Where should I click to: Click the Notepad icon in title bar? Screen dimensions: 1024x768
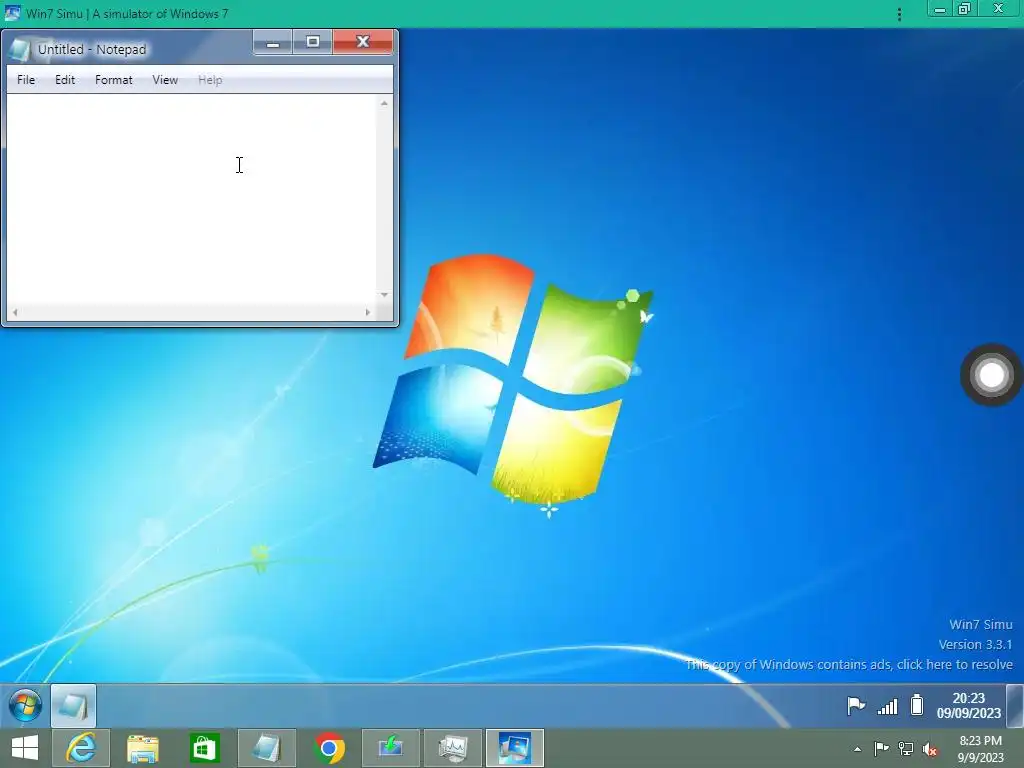pos(20,50)
